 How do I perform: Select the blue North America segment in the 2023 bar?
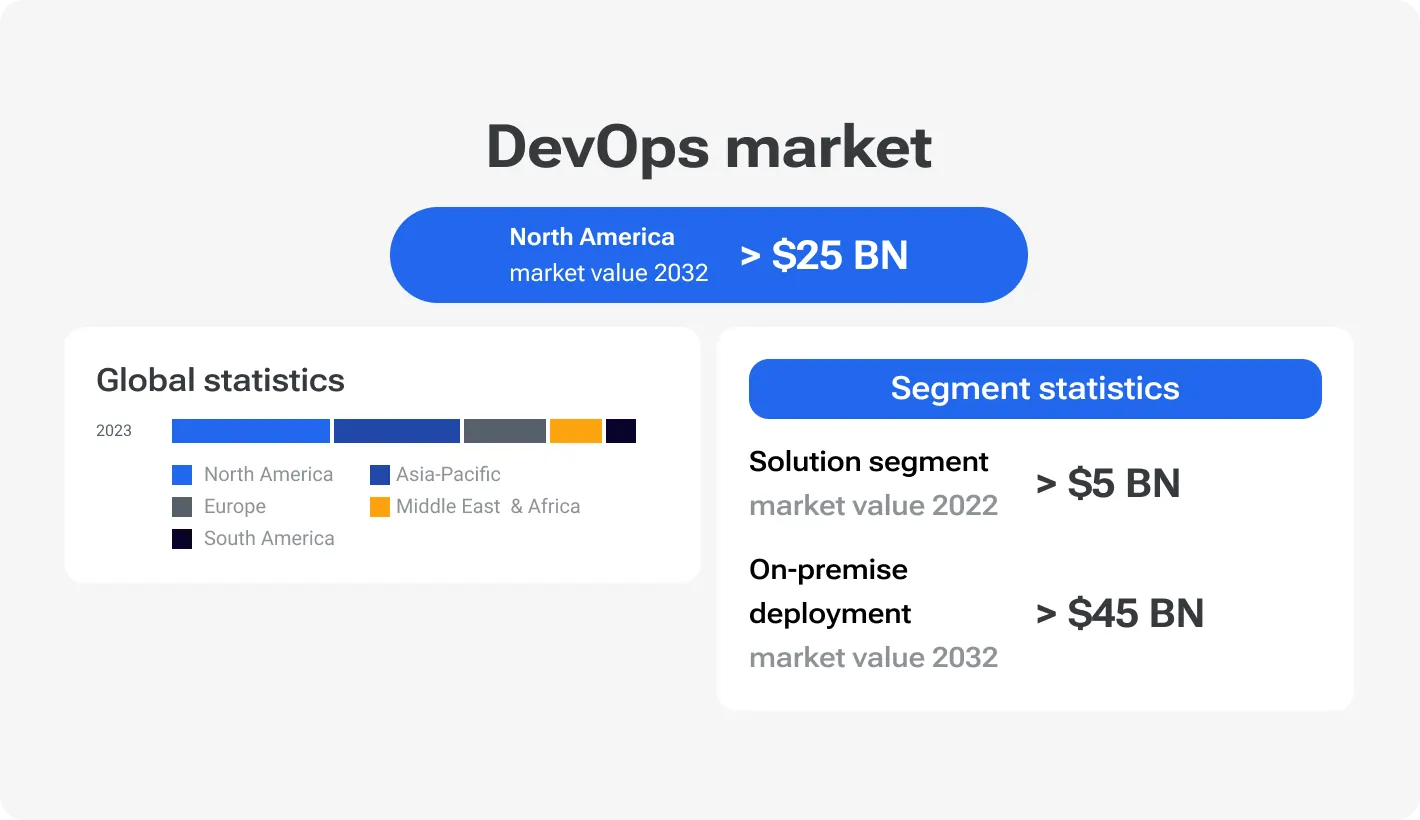coord(250,430)
